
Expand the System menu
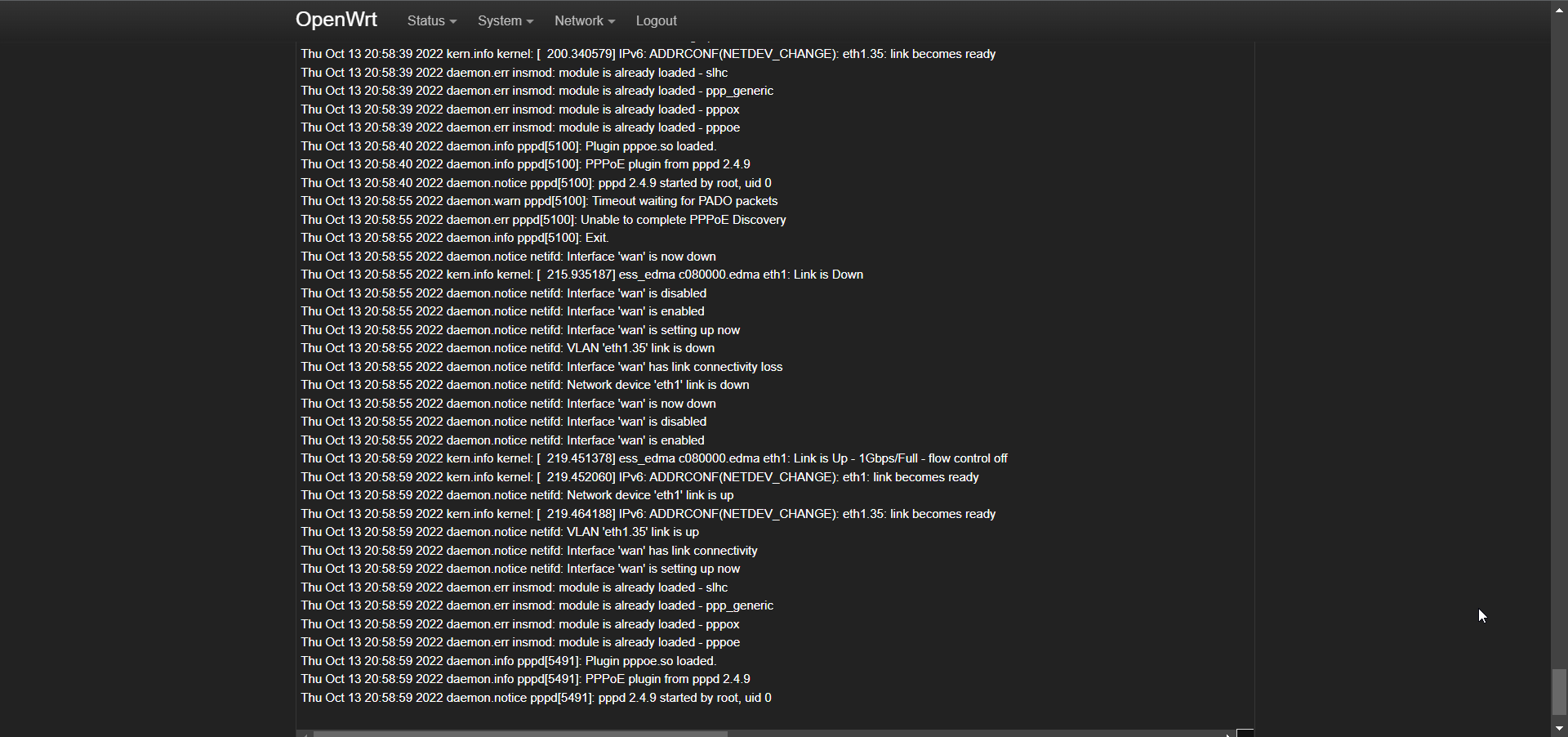click(x=505, y=21)
